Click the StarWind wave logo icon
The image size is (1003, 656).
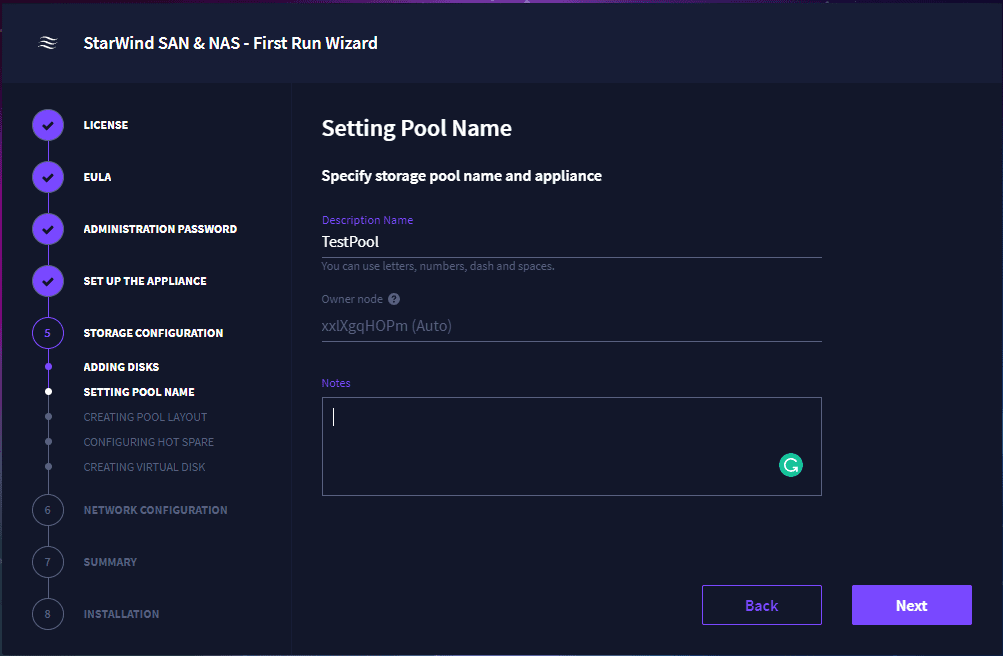click(48, 43)
